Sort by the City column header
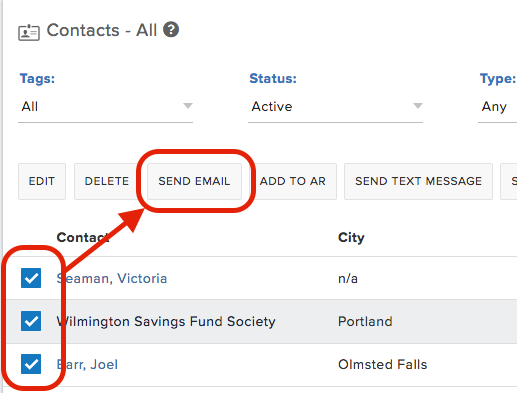 351,238
